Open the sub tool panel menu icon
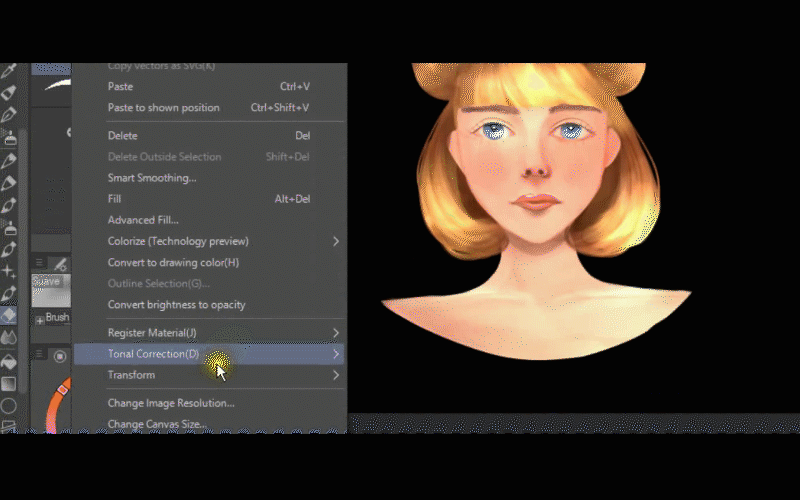 39,265
